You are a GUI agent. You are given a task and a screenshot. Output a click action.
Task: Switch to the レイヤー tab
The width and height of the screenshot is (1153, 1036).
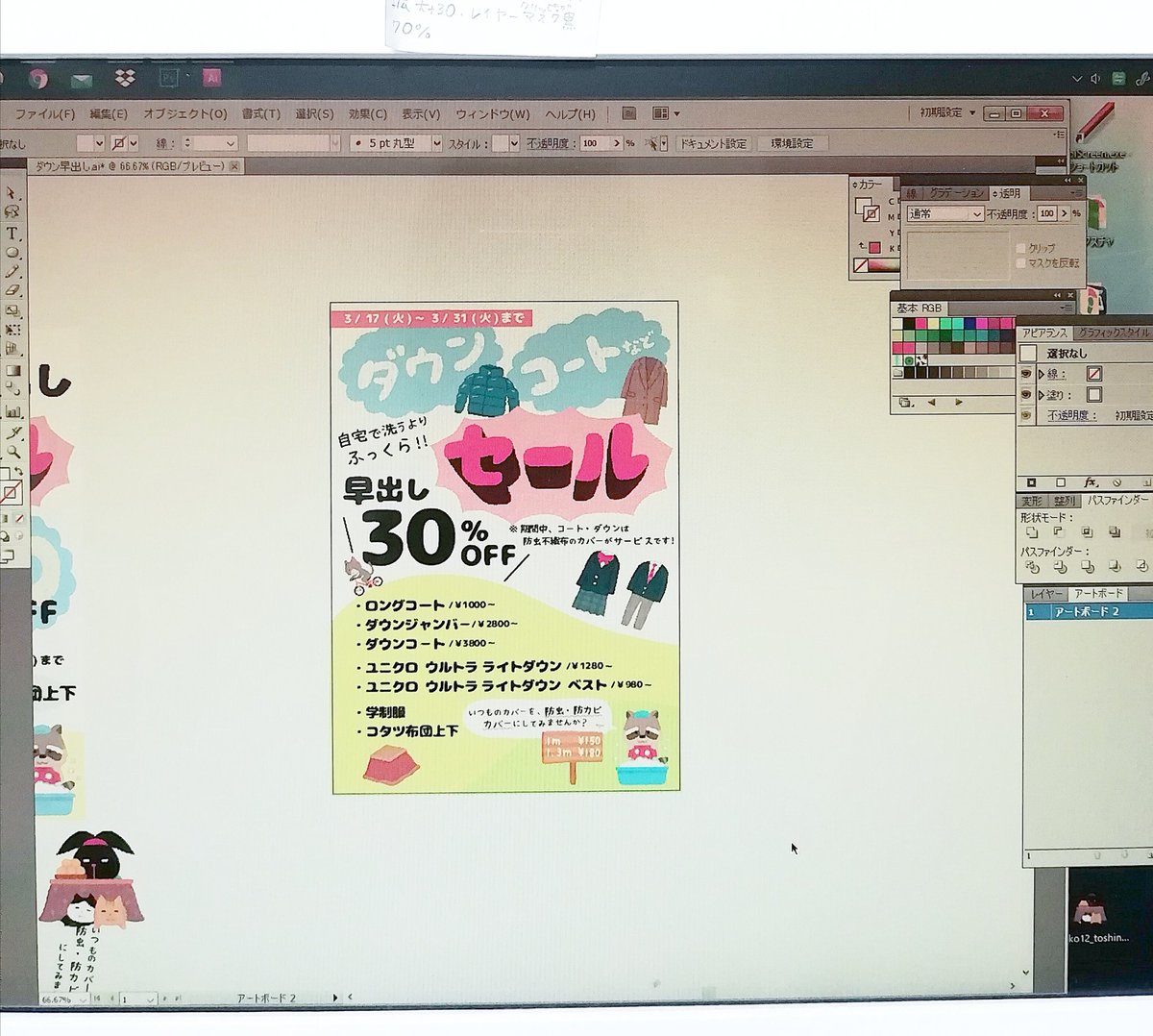point(1044,594)
